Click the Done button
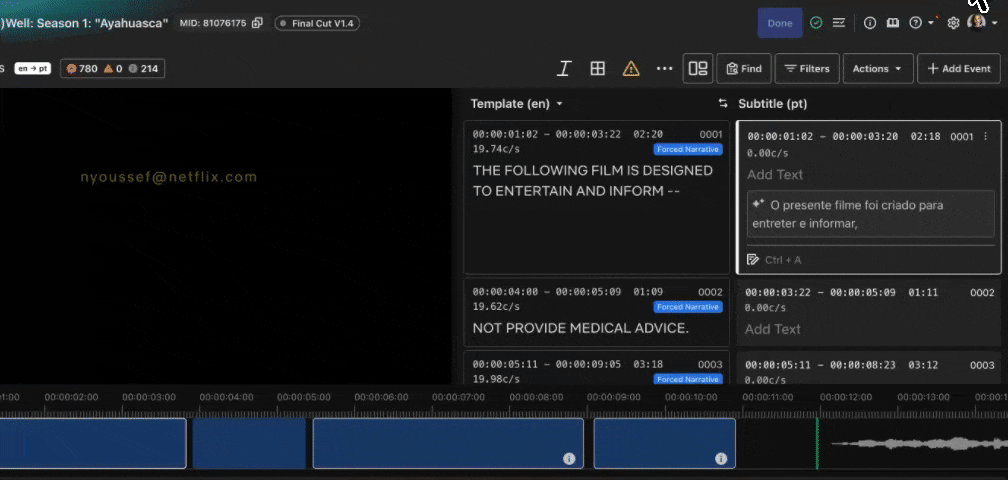 pyautogui.click(x=780, y=23)
